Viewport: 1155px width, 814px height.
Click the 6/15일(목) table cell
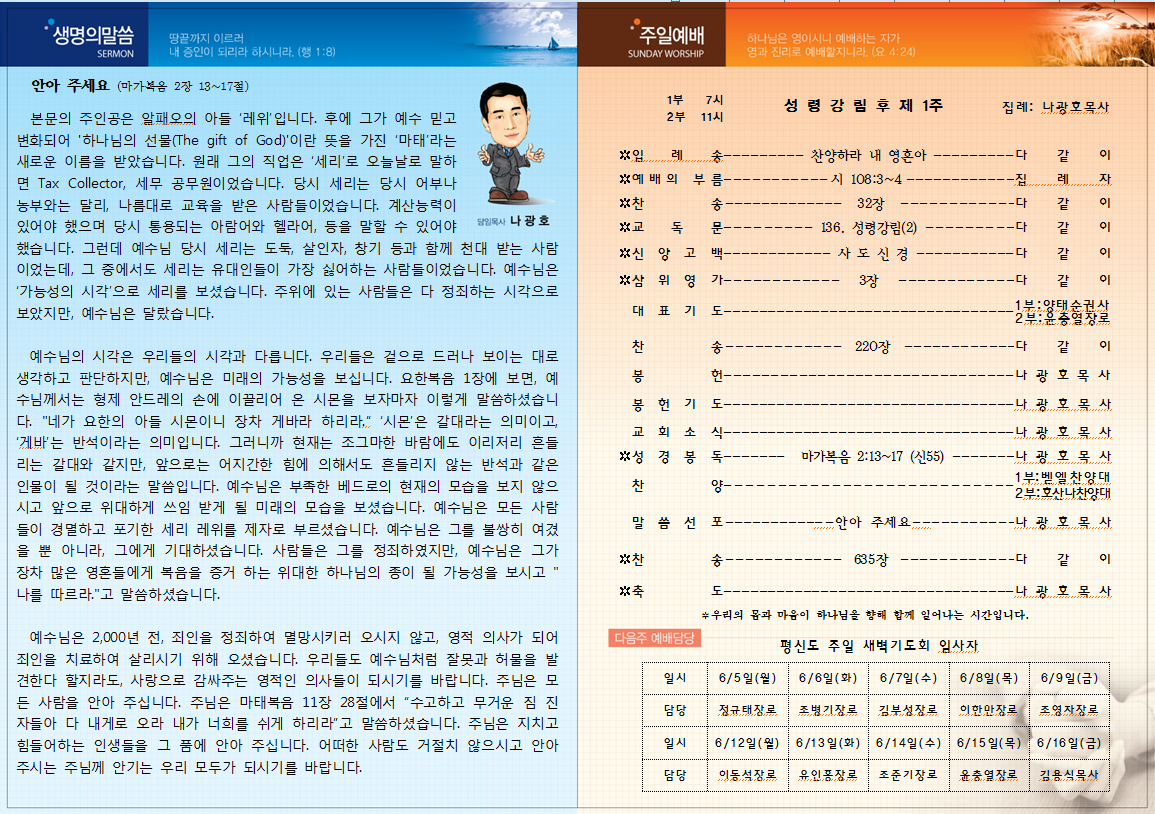[989, 743]
